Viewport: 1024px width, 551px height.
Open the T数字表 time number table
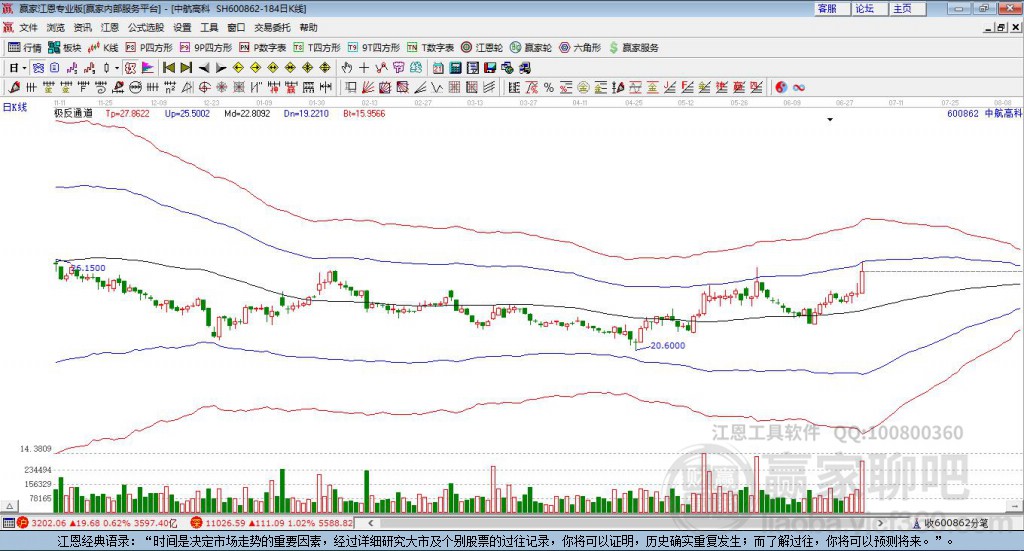coord(430,48)
